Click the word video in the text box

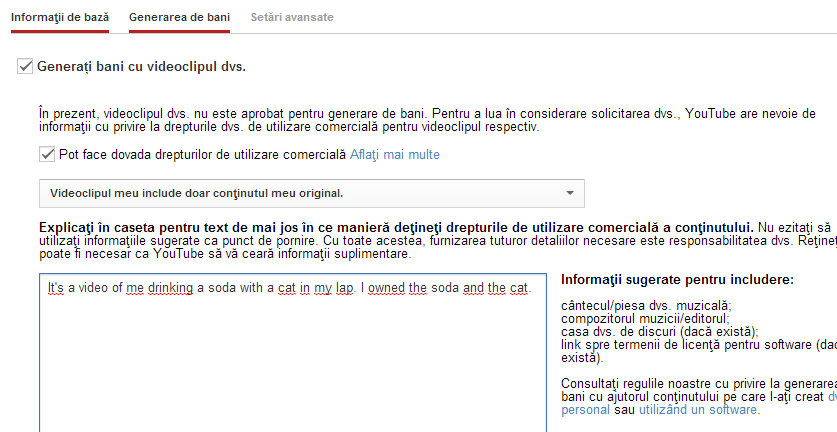coord(93,288)
